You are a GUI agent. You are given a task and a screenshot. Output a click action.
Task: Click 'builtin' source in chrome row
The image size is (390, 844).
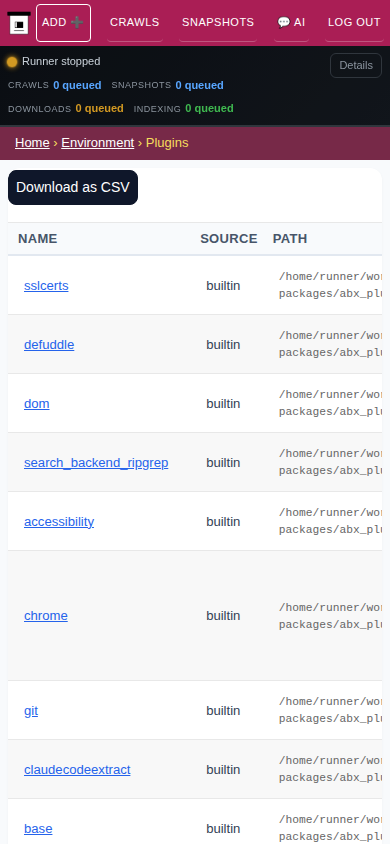pos(223,616)
